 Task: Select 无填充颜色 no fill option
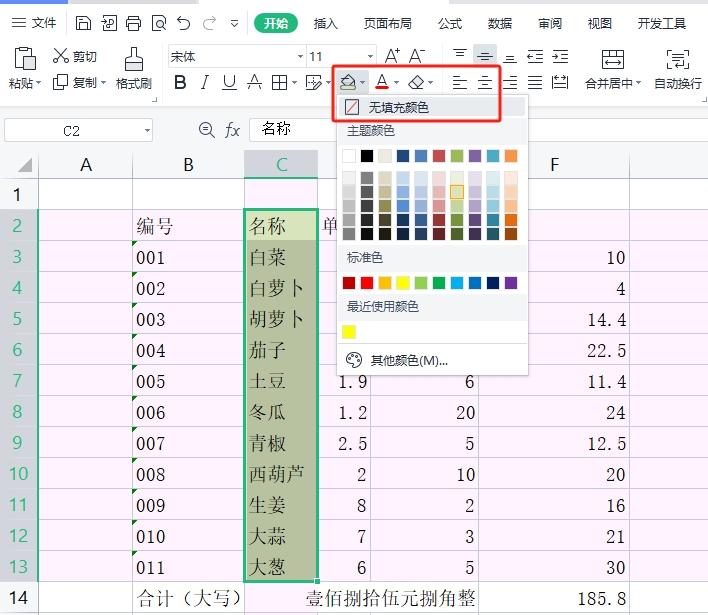point(433,107)
